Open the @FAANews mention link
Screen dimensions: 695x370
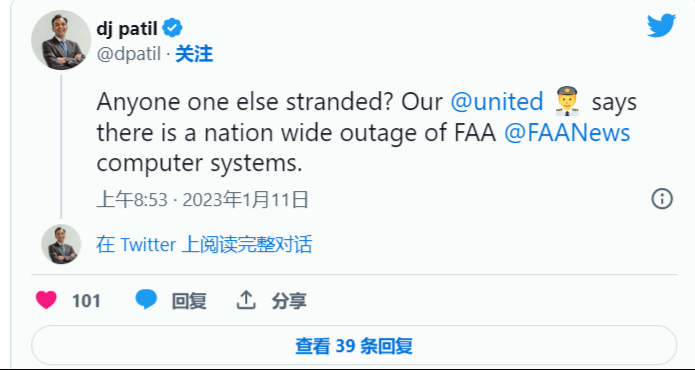point(567,133)
